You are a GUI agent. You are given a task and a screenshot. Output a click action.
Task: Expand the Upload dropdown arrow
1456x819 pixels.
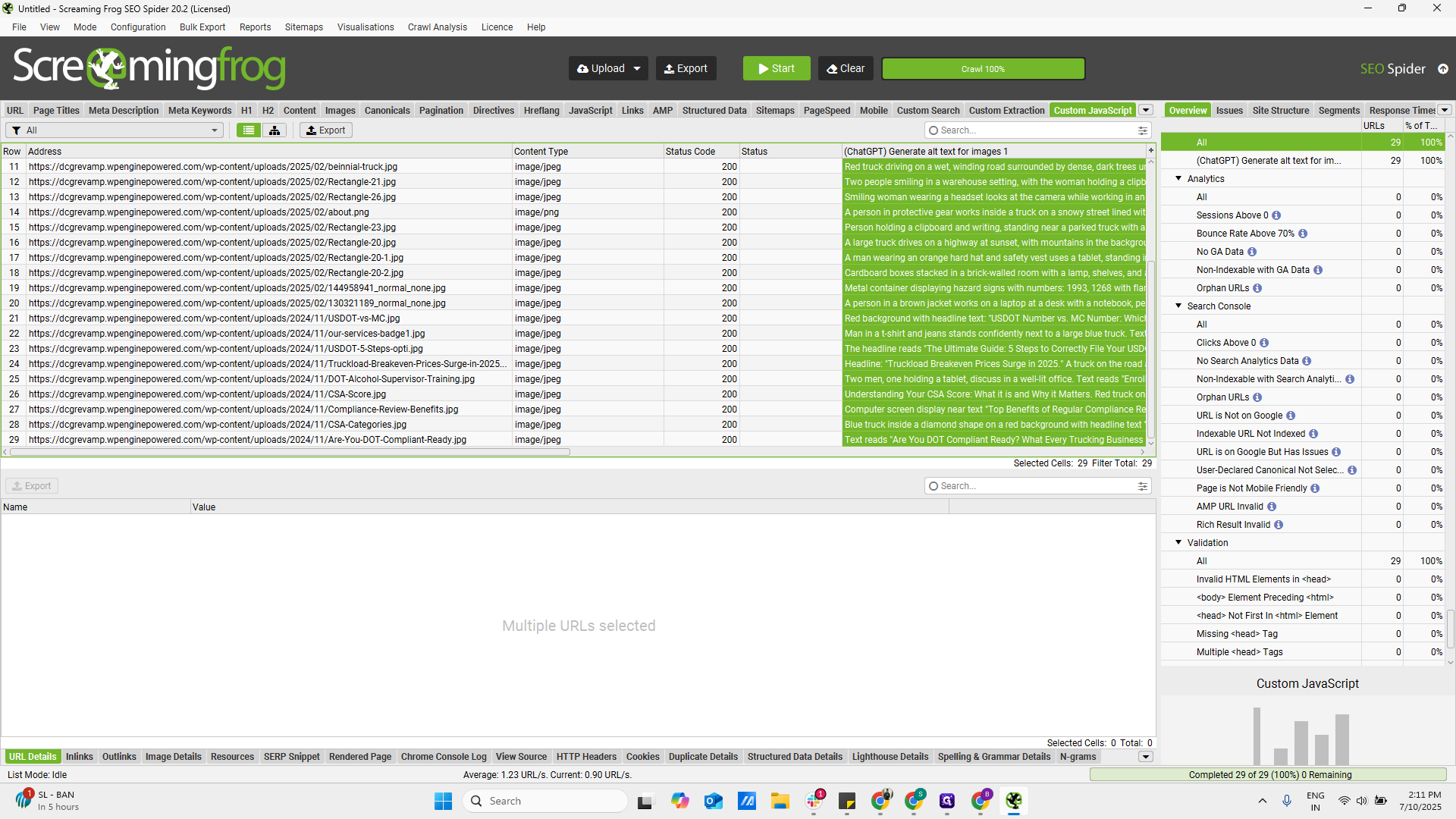click(637, 67)
